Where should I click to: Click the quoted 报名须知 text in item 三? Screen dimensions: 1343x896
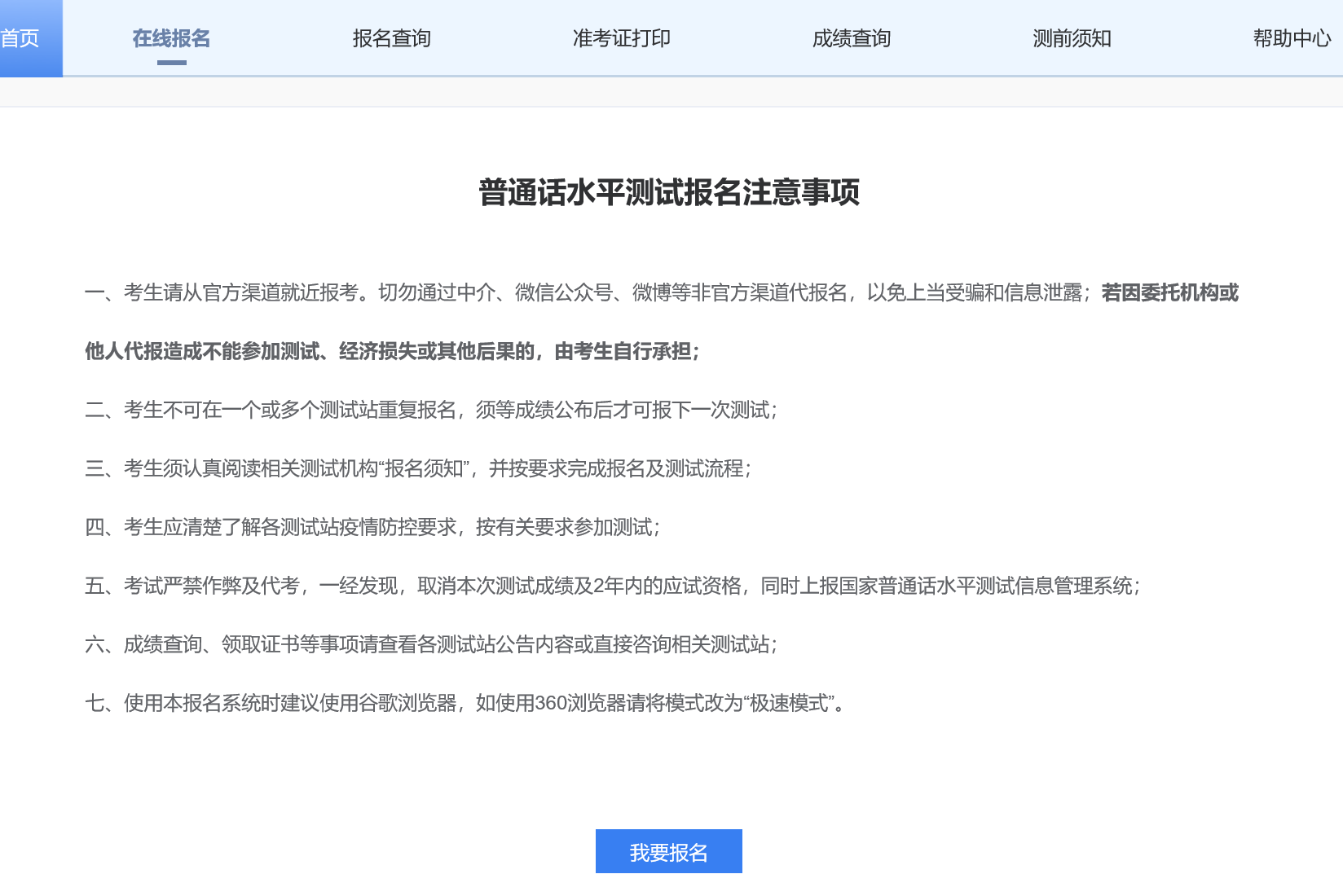click(425, 469)
